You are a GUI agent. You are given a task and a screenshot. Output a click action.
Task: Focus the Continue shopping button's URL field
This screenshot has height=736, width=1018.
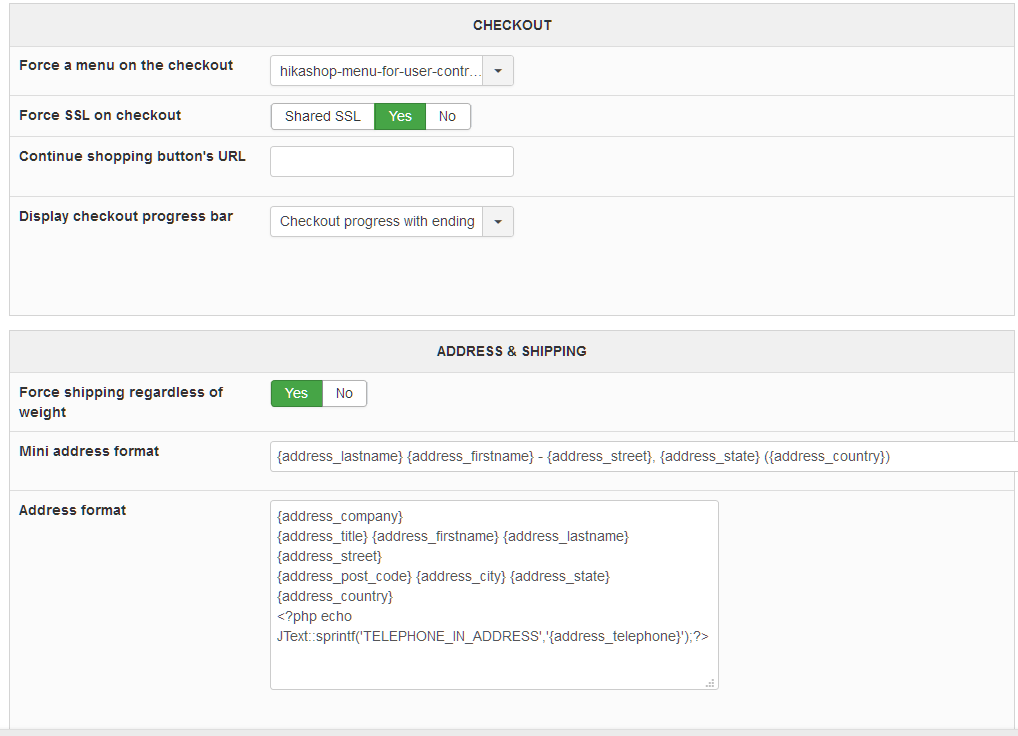point(391,162)
